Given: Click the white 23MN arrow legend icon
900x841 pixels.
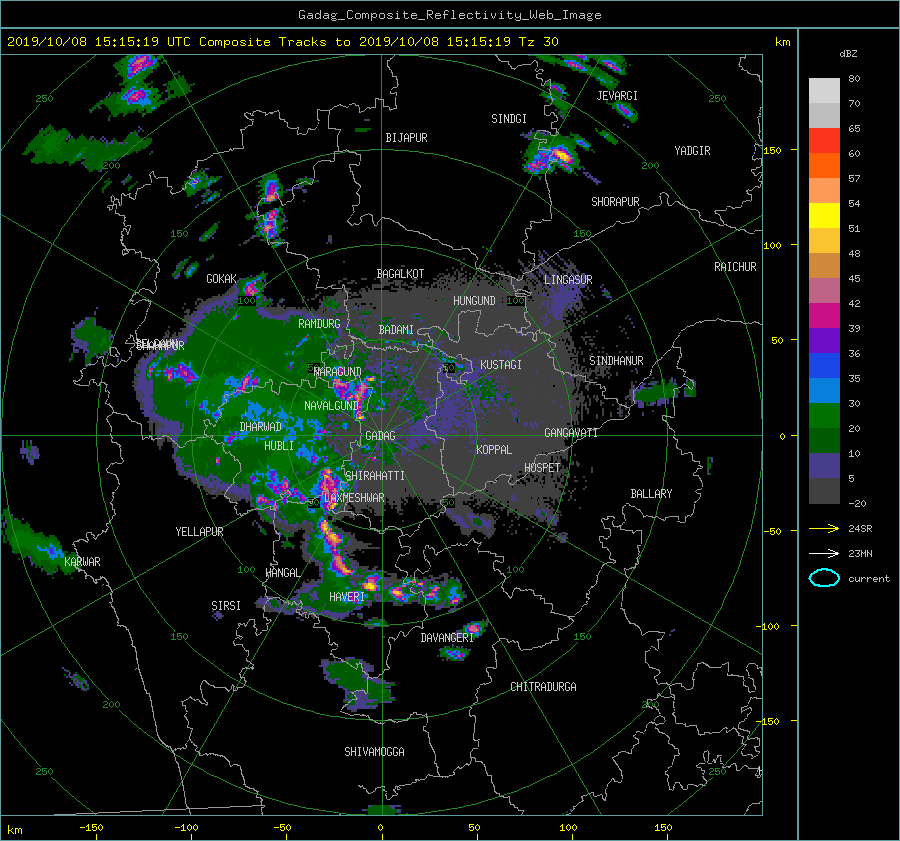Looking at the screenshot, I should click(x=824, y=553).
